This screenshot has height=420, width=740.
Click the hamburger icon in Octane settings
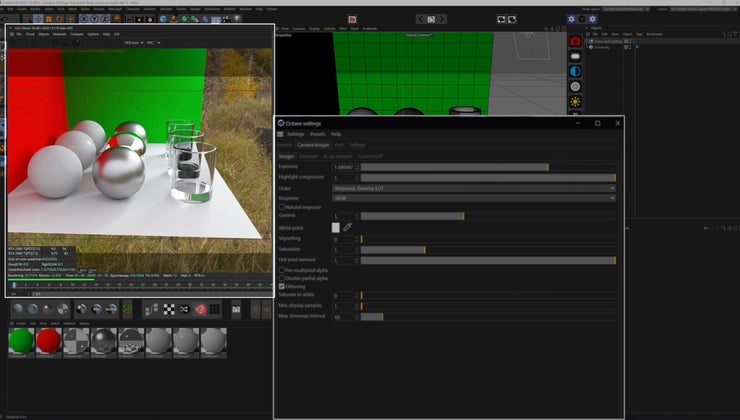(280, 134)
